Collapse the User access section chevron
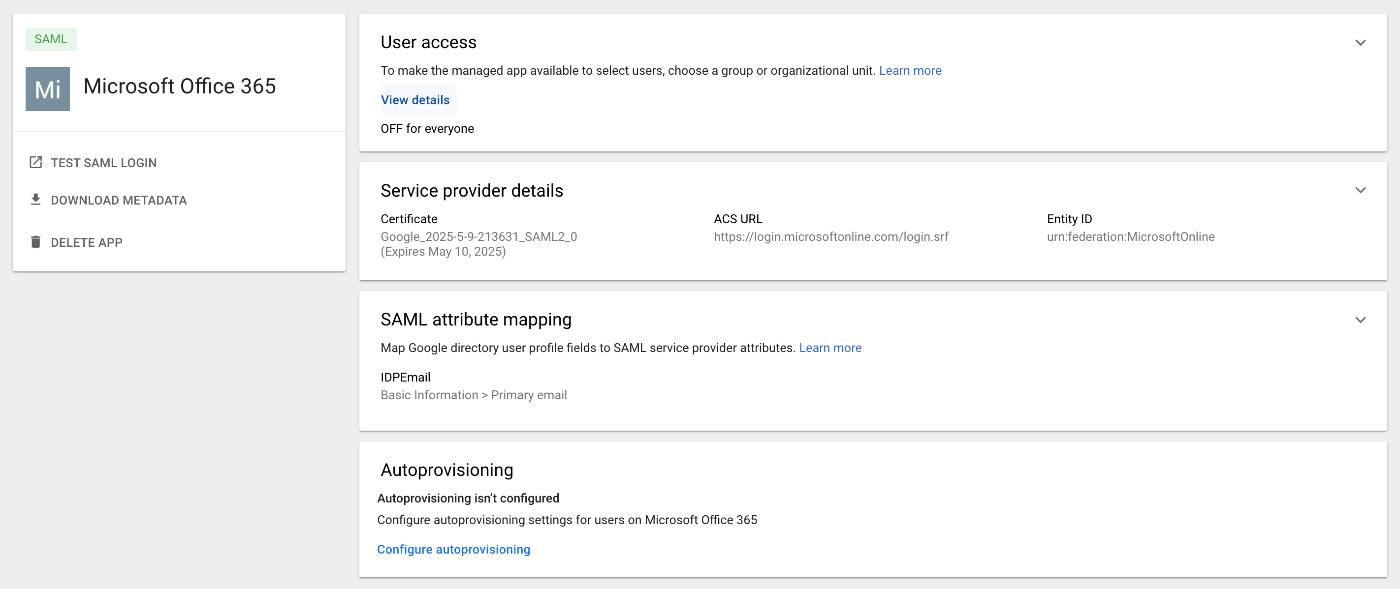The width and height of the screenshot is (1400, 589). pyautogui.click(x=1360, y=43)
